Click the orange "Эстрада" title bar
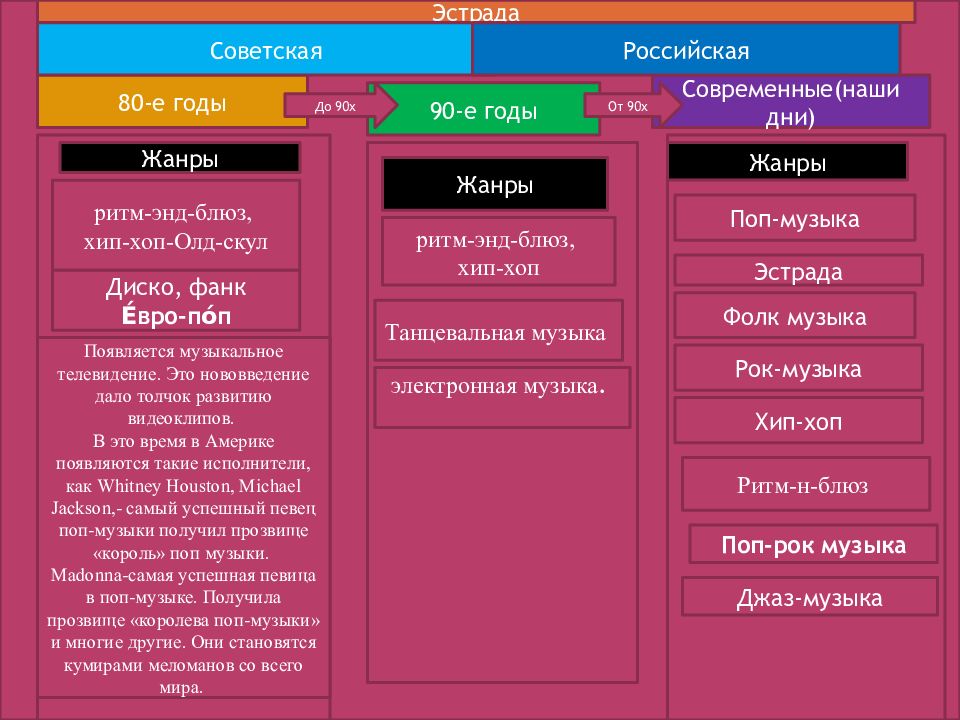 click(476, 12)
